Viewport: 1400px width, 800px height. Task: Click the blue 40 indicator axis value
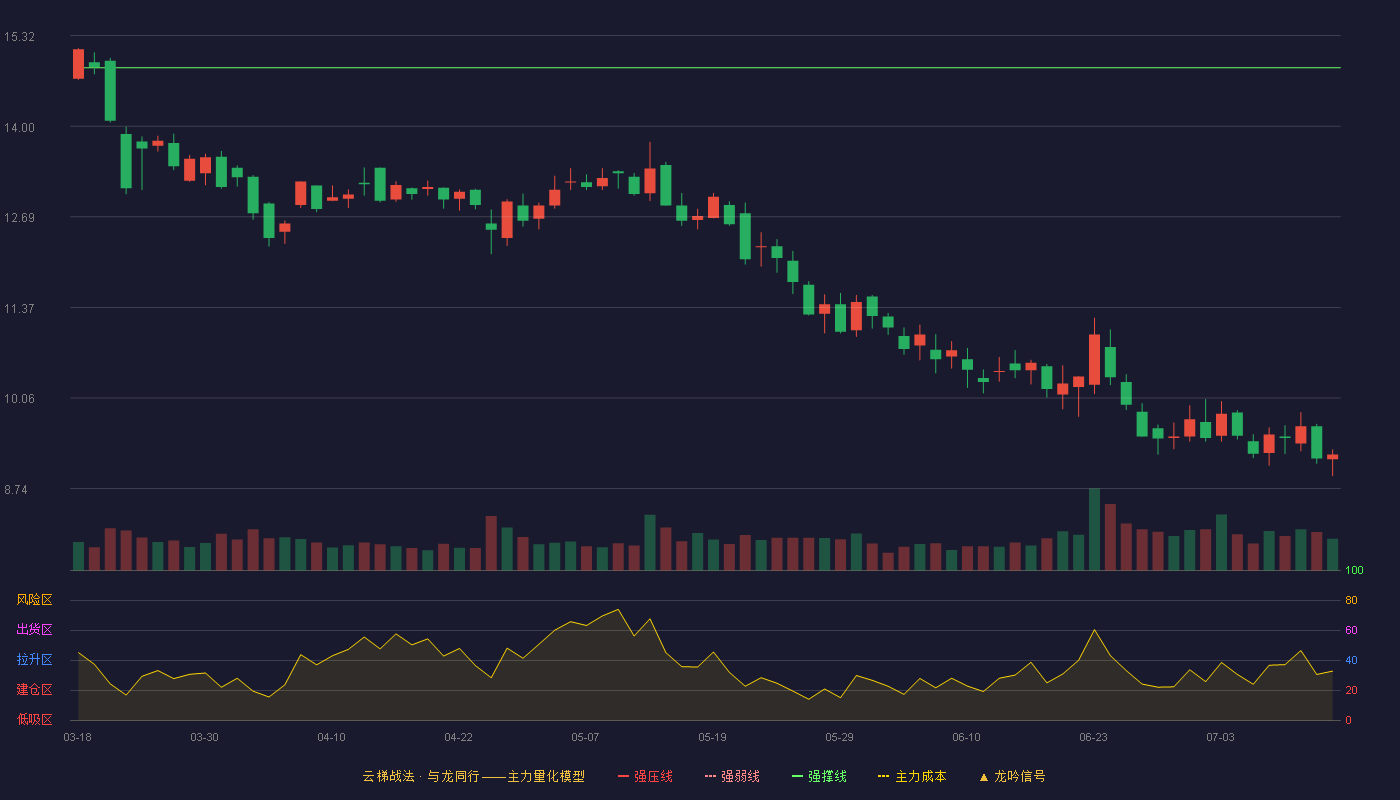1351,661
